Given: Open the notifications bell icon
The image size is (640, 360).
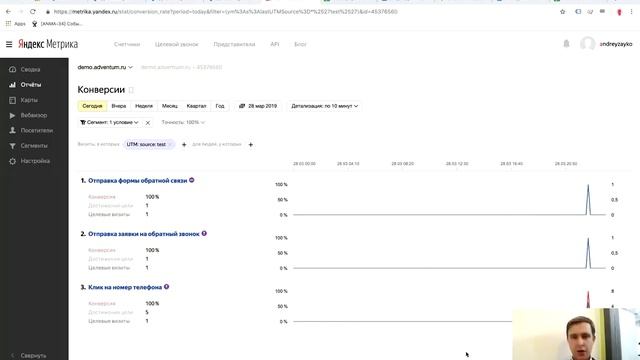Looking at the screenshot, I should tap(566, 44).
